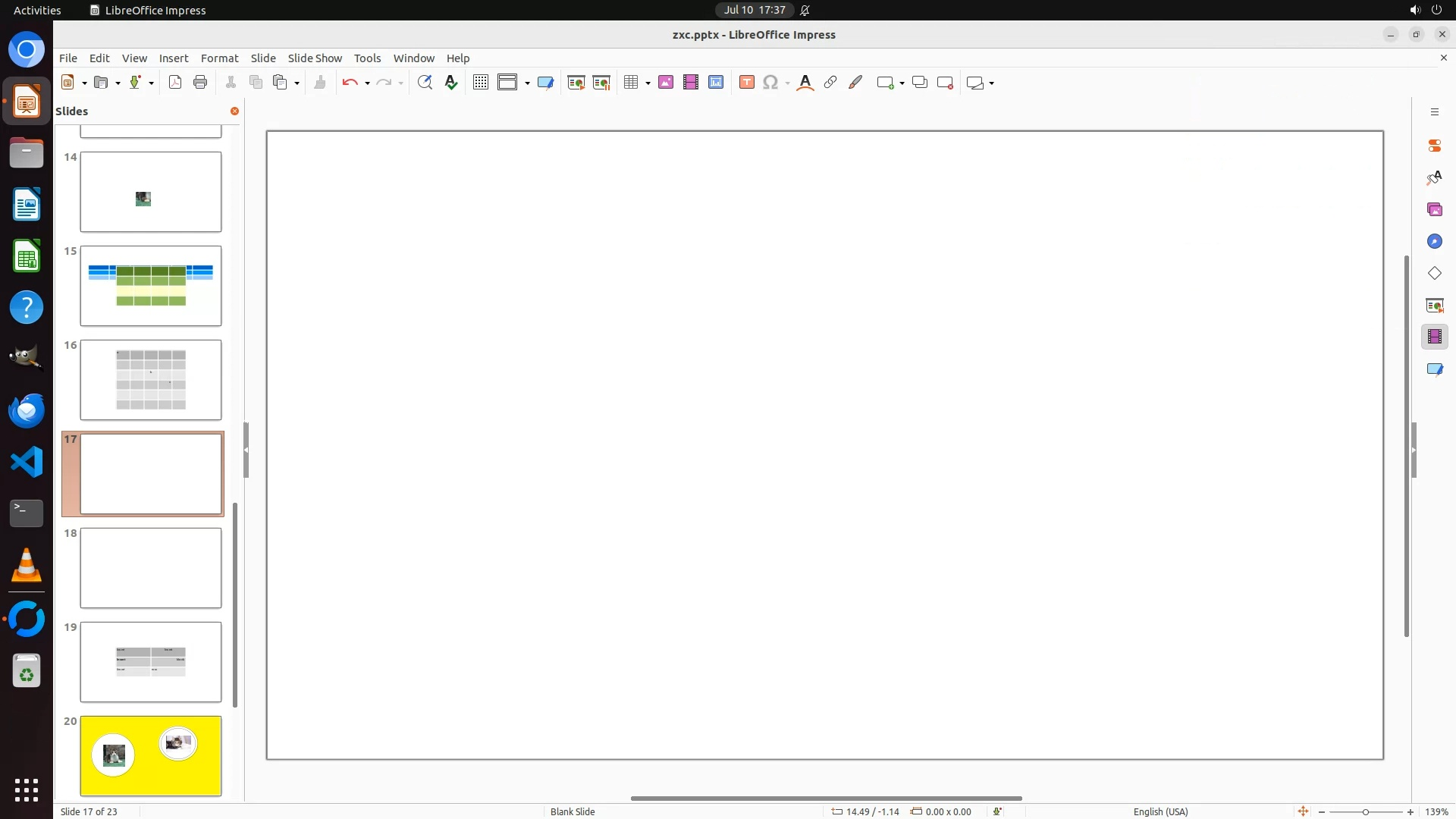This screenshot has width=1456, height=819.
Task: Open the Table insert dropdown arrow
Action: [648, 83]
